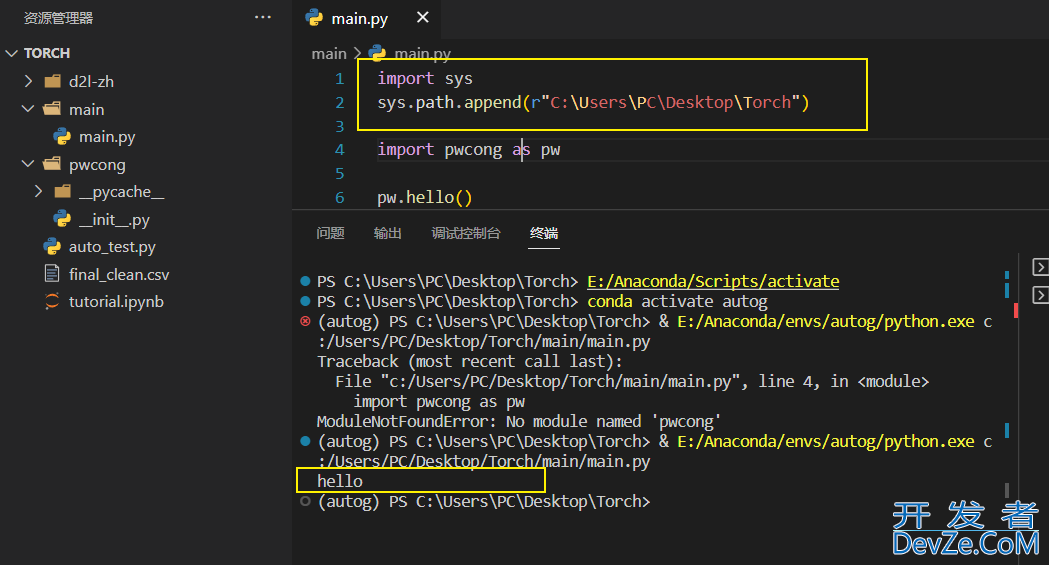Click the 资源管理器 panel title
The image size is (1049, 565).
[x=58, y=18]
